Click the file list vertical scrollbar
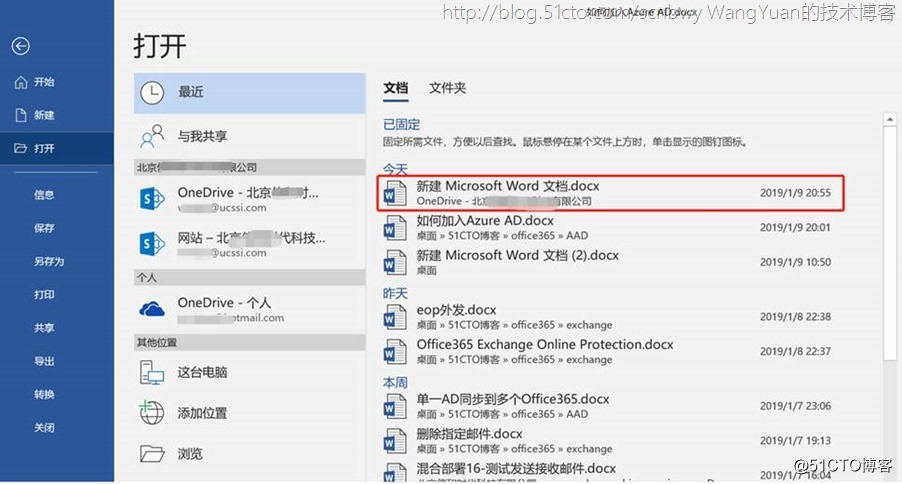Screen dimensions: 902x484 tap(890, 242)
